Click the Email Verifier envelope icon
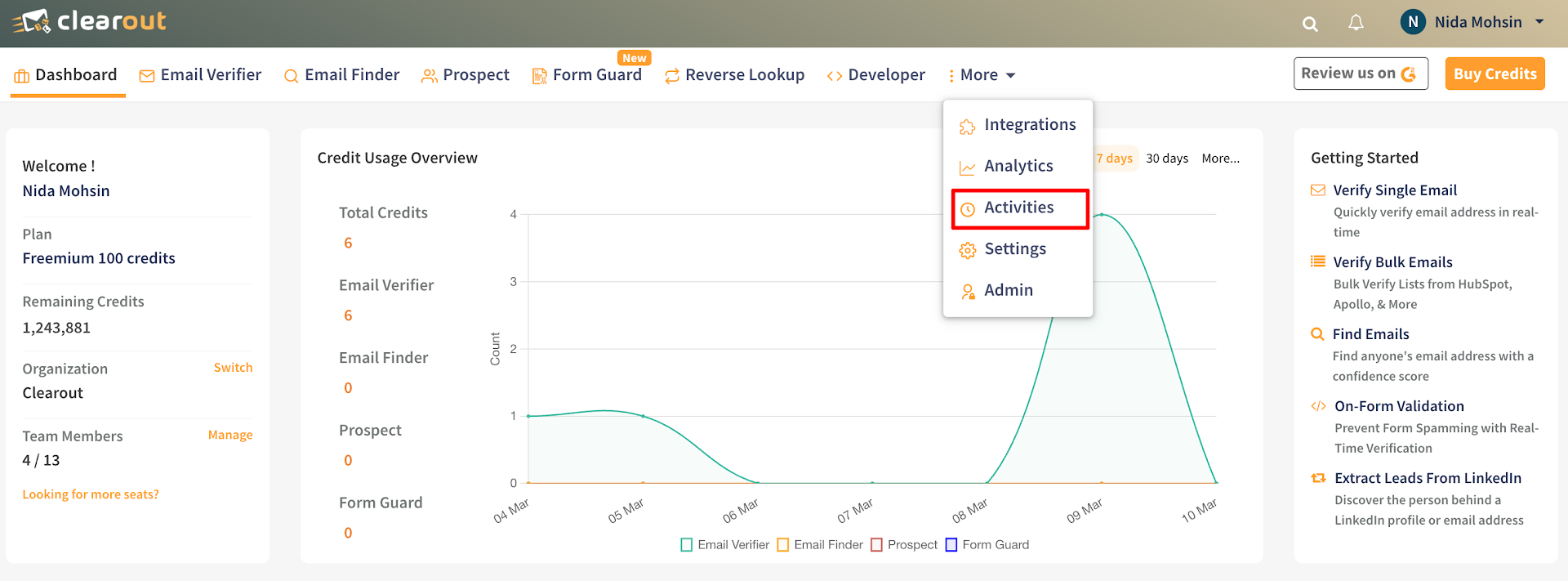1568x581 pixels. click(x=147, y=76)
